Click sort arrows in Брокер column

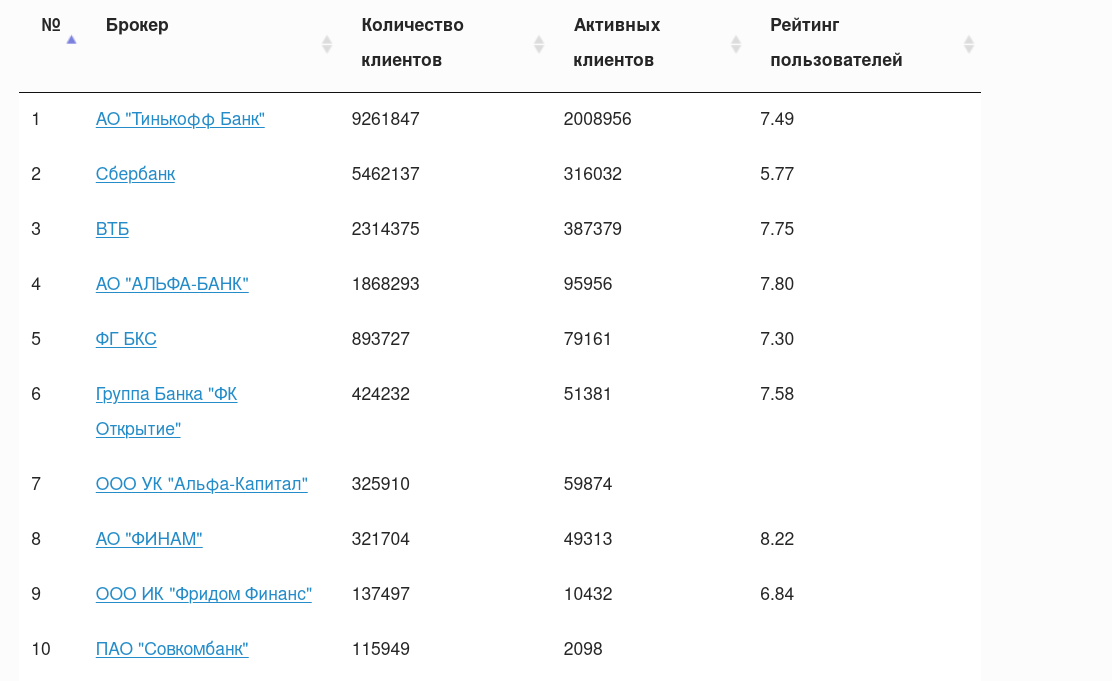(326, 44)
